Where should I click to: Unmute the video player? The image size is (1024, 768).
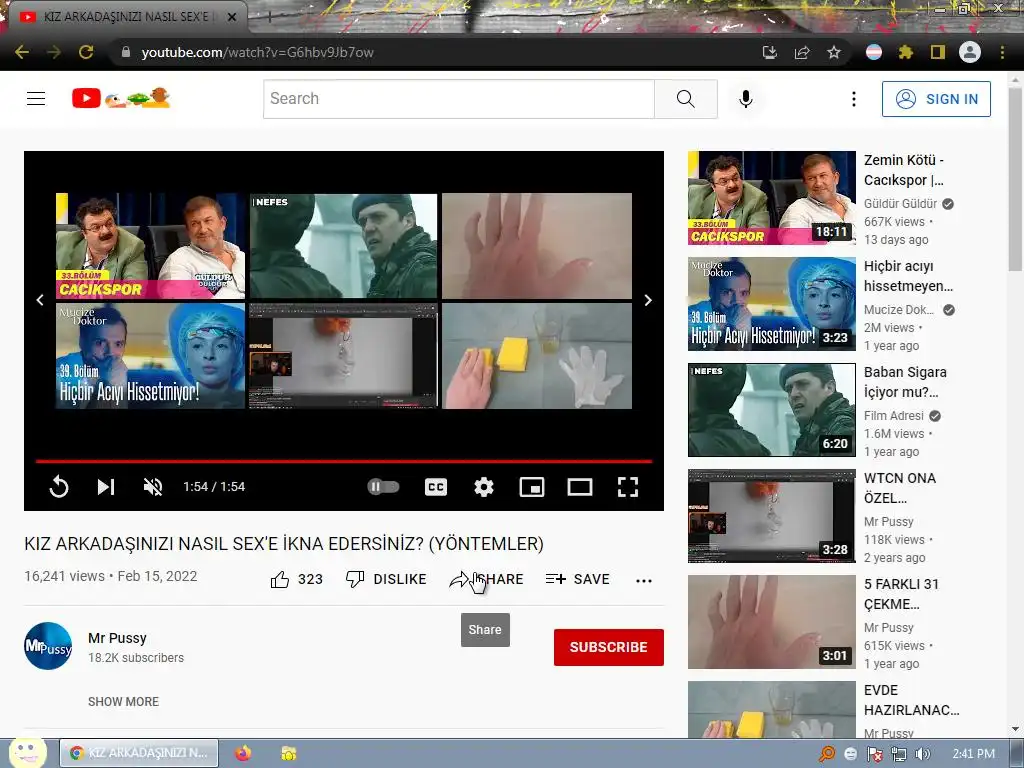153,487
